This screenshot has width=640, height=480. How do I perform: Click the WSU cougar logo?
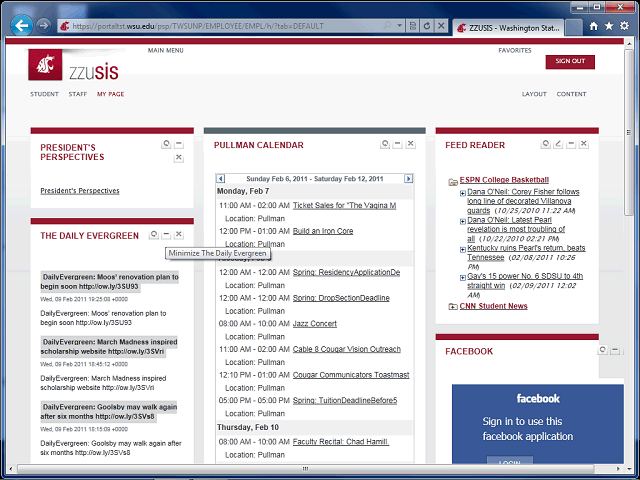click(45, 64)
